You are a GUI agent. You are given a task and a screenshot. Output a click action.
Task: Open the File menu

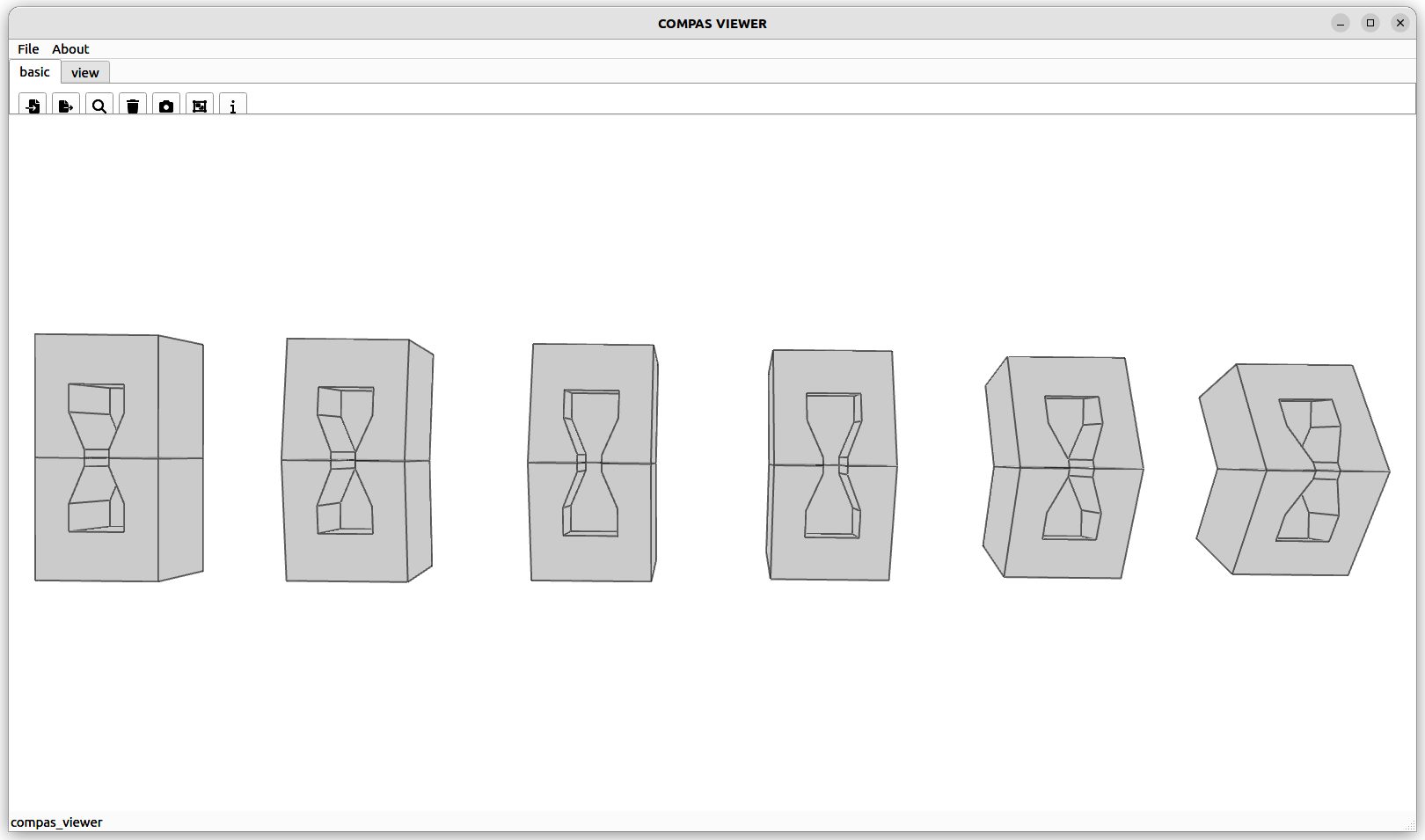coord(28,49)
